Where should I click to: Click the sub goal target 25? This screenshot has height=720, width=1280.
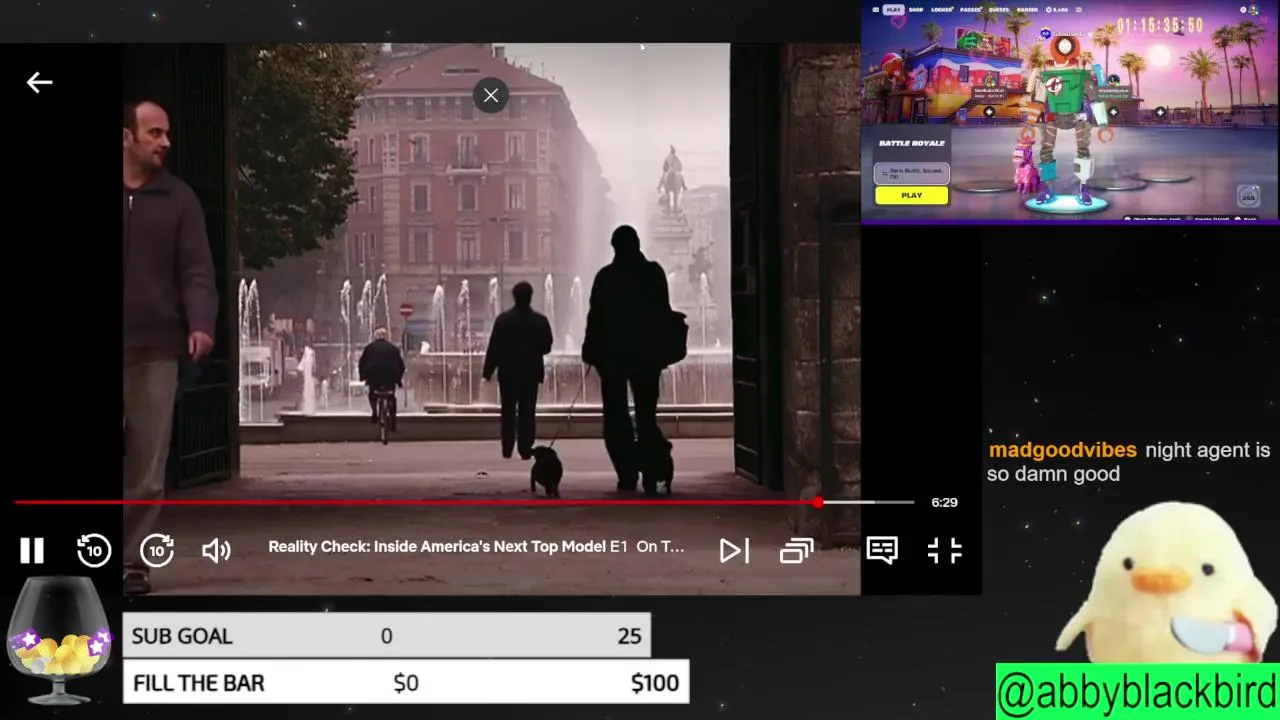point(629,636)
